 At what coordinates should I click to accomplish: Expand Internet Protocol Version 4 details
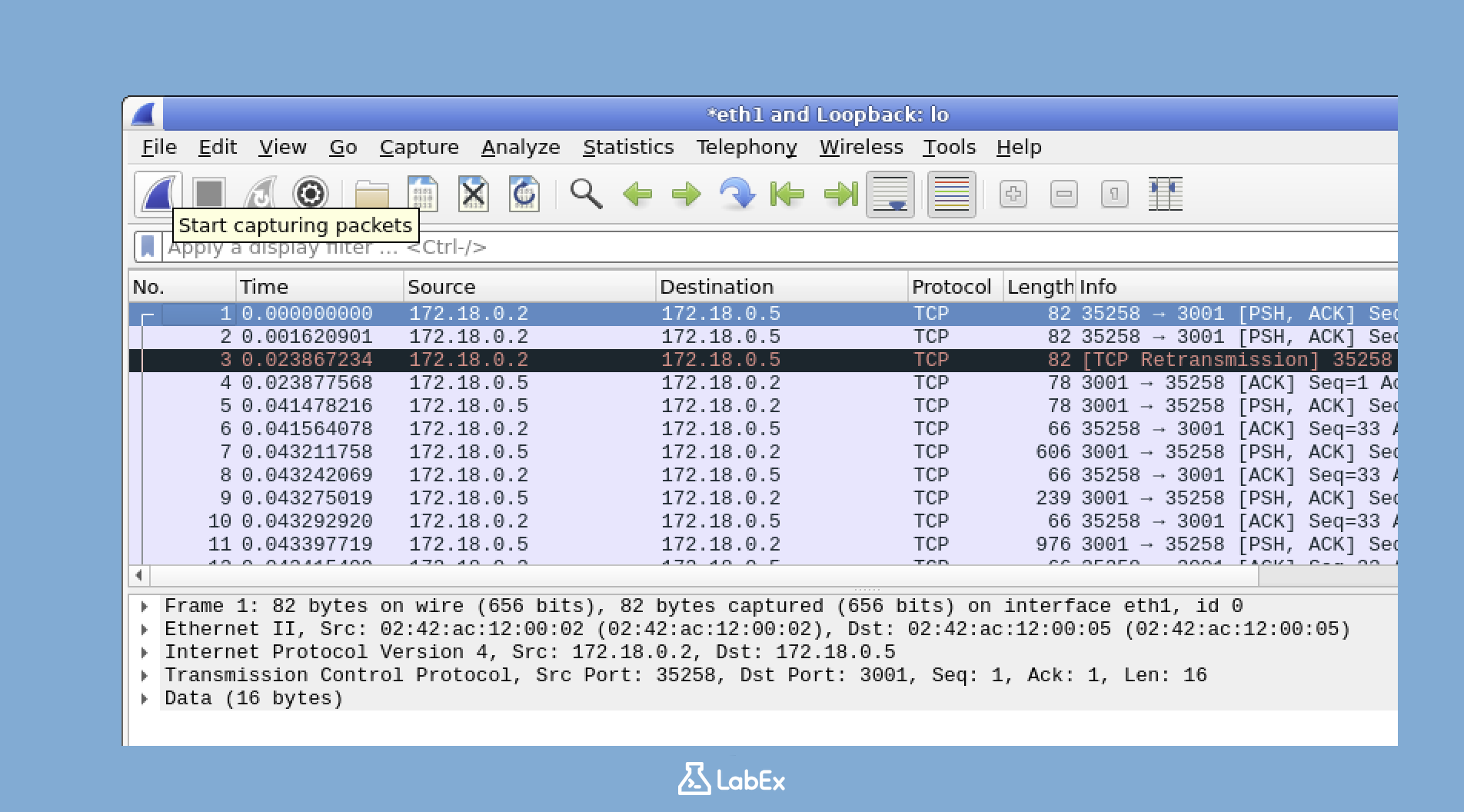[144, 652]
